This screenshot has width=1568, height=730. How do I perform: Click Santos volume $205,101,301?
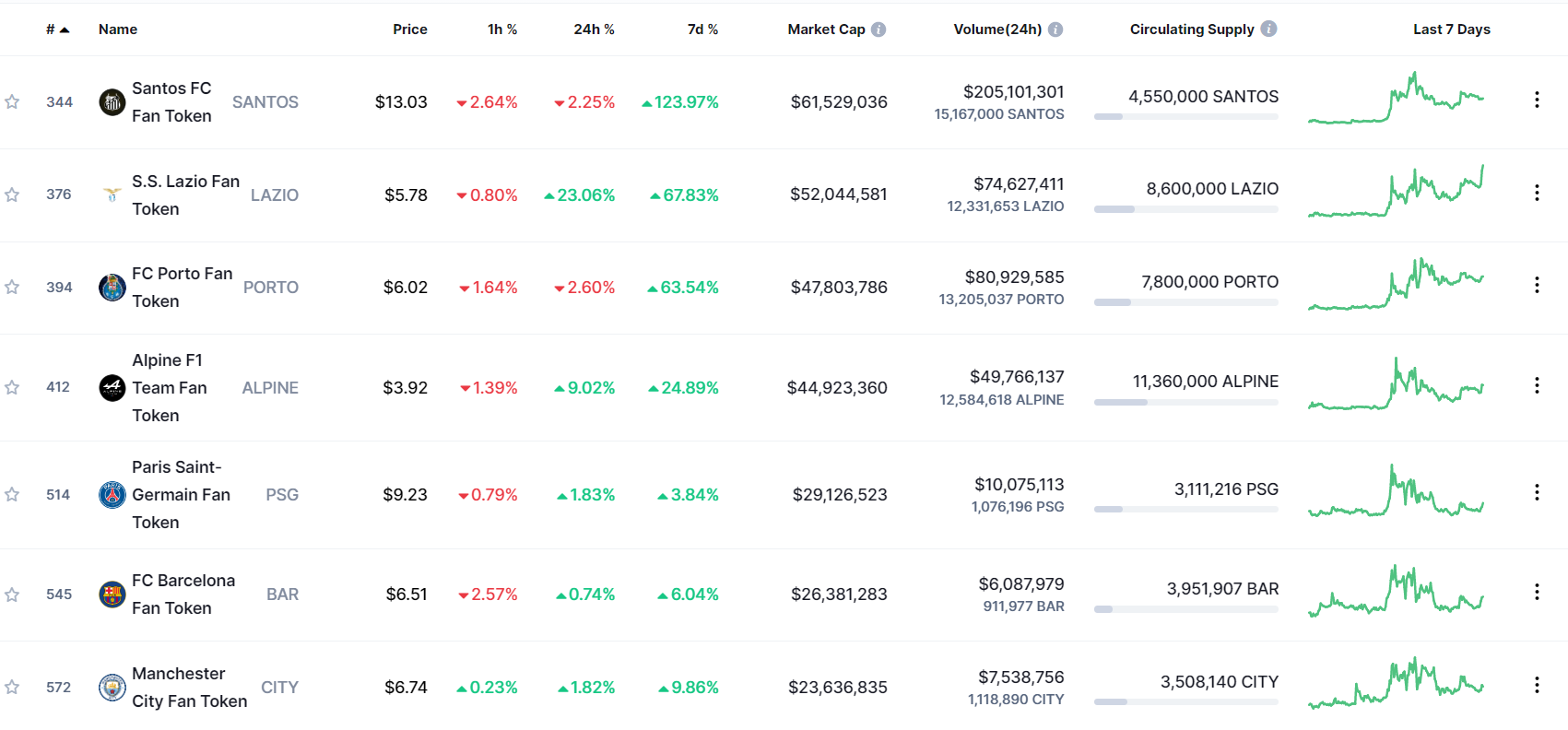click(x=1013, y=92)
